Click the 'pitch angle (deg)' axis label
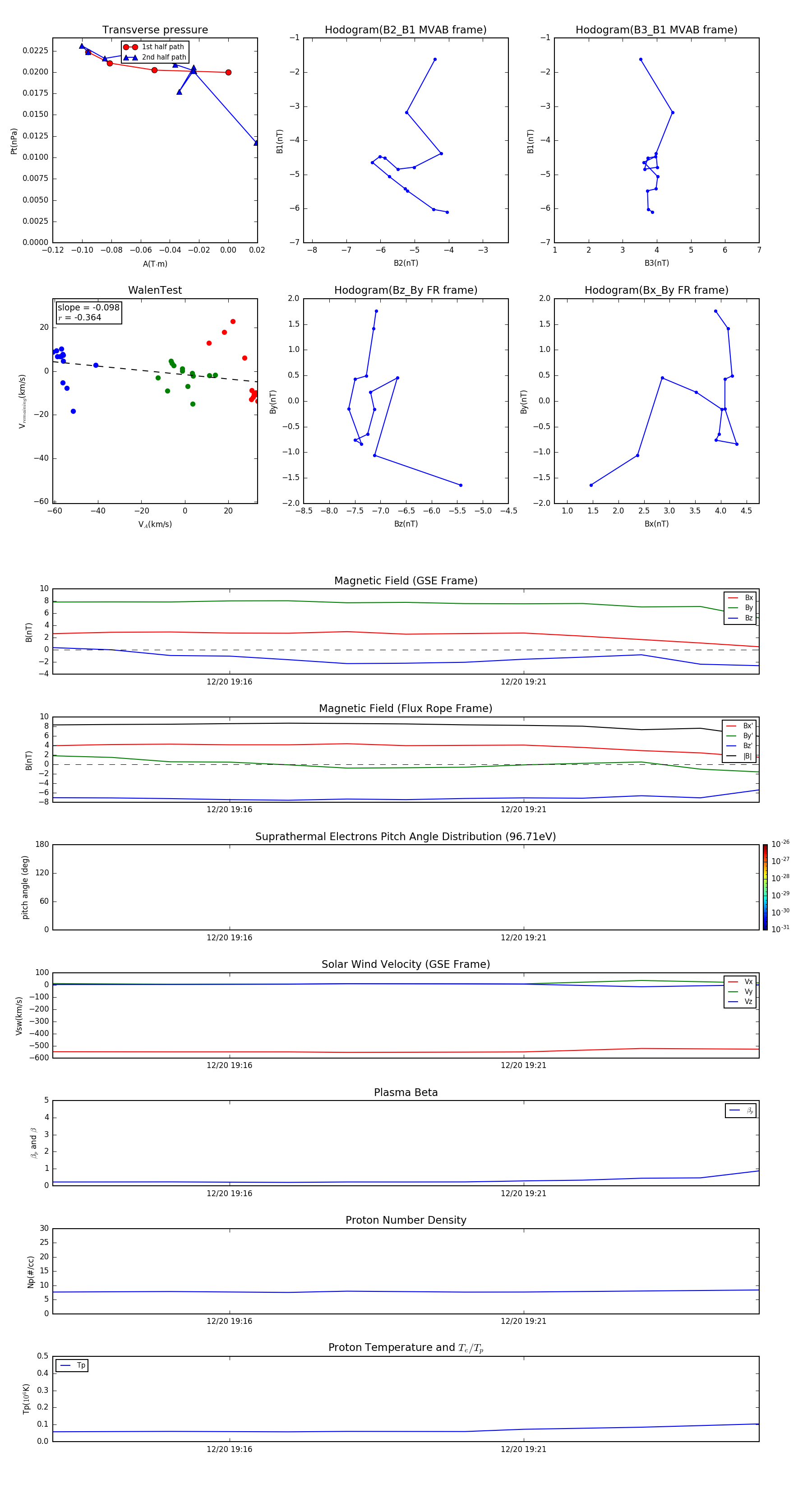The image size is (812, 1489). pyautogui.click(x=25, y=887)
